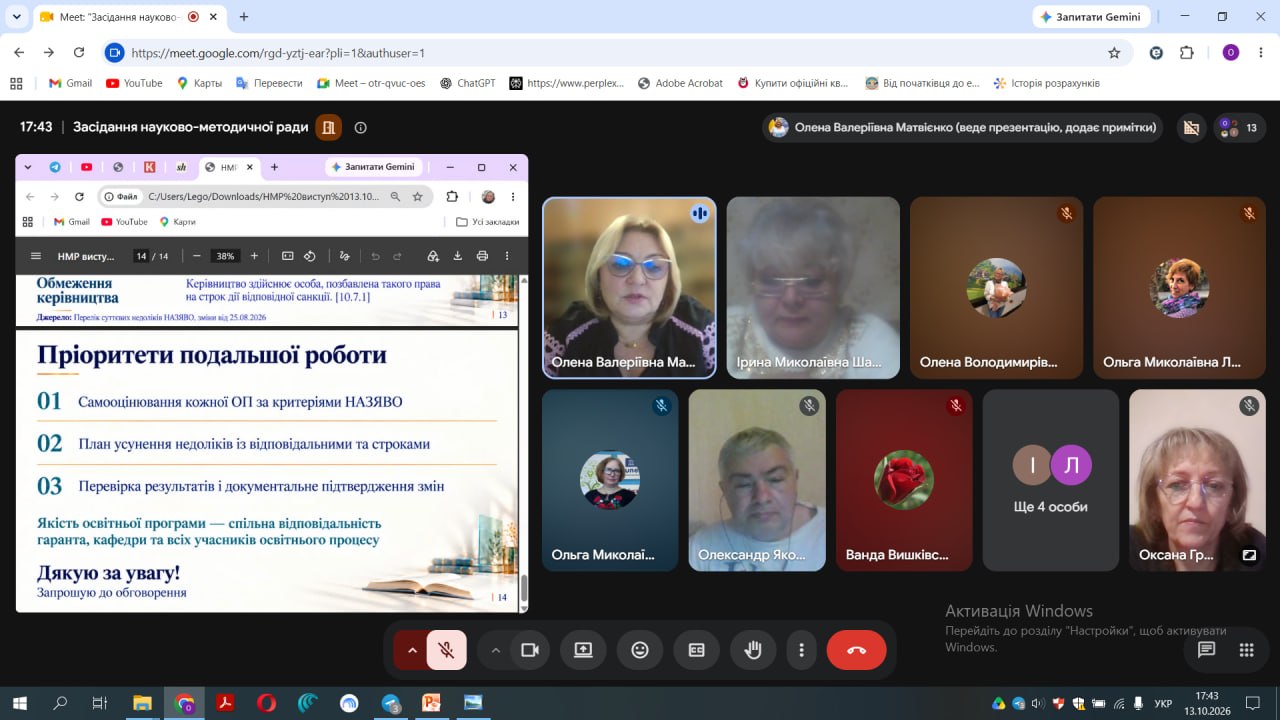1280x720 pixels.
Task: Open PowerPoint from taskbar
Action: point(431,703)
